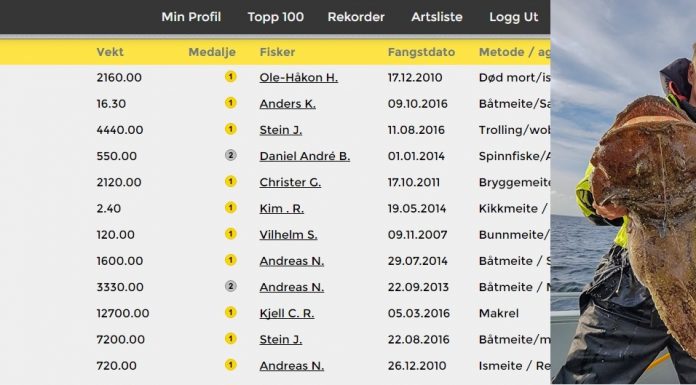Click the Fisker column header
Viewport: 696px width, 385px height.
pyautogui.click(x=277, y=52)
